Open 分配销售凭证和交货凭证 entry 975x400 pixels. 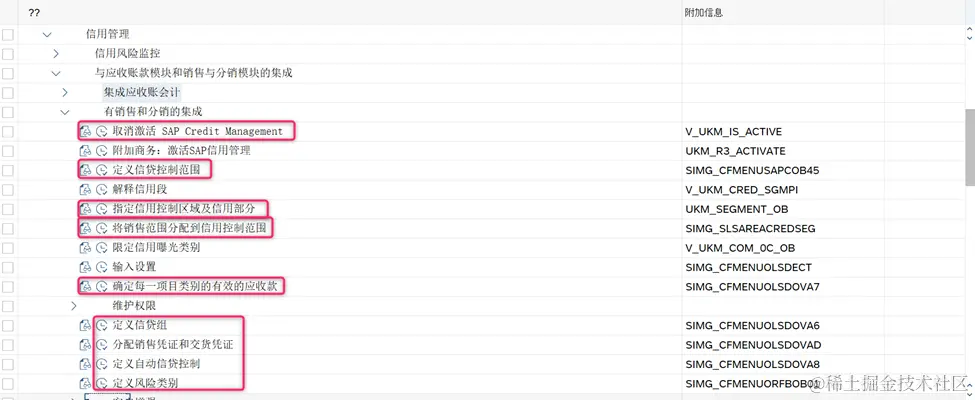point(173,345)
